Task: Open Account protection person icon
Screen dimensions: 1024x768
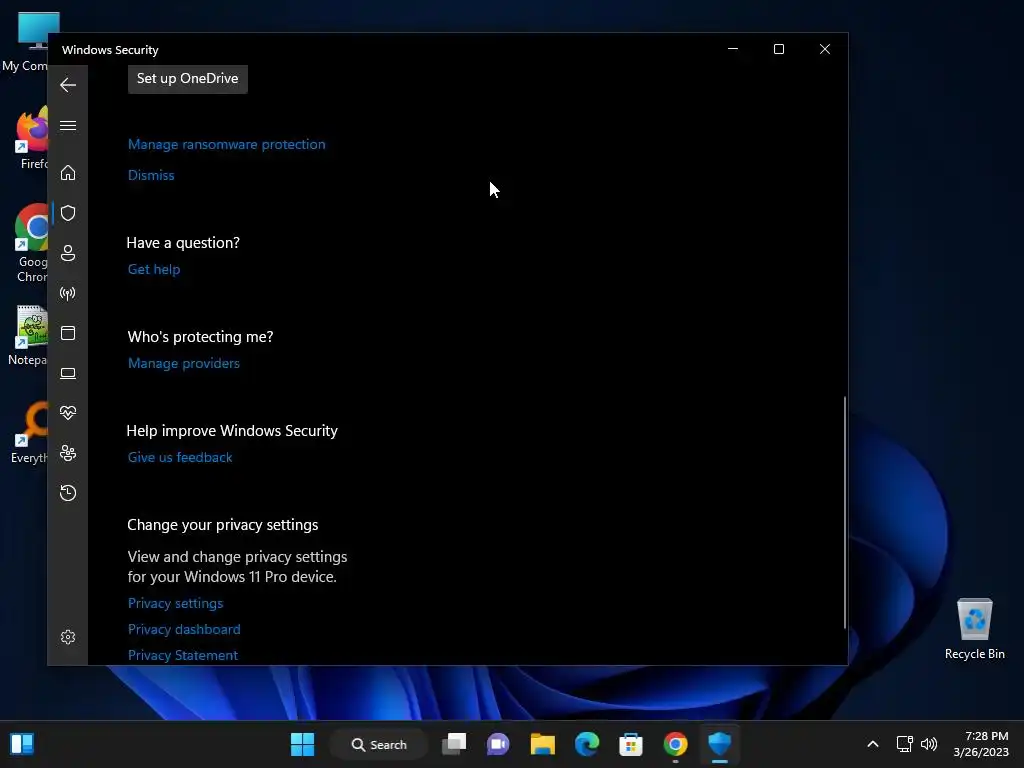Action: point(68,253)
